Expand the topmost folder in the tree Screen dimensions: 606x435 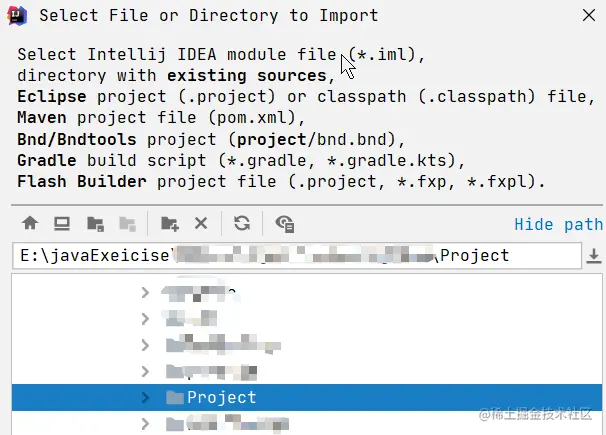pyautogui.click(x=146, y=292)
